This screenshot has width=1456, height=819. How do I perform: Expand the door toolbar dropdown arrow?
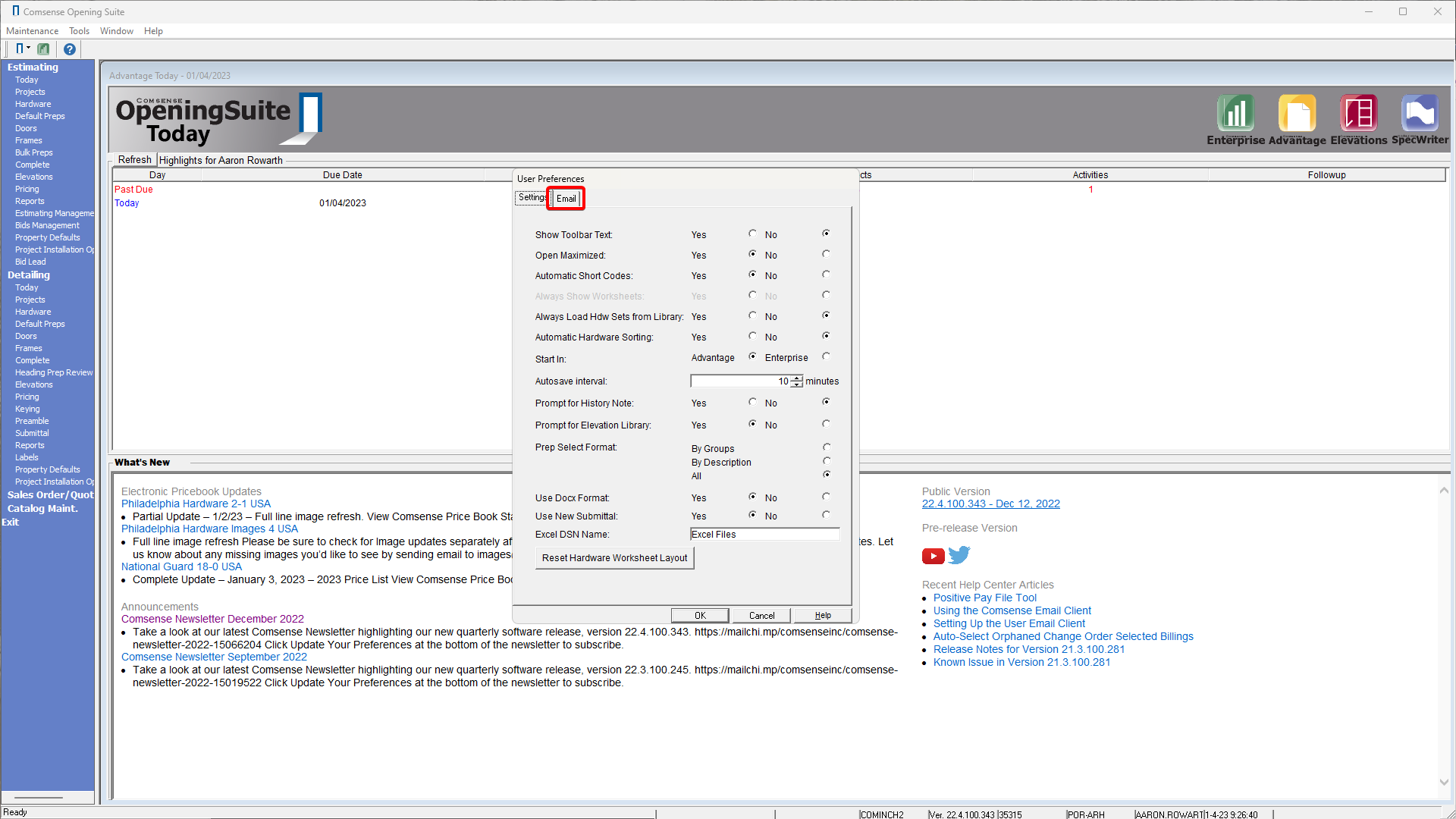pos(29,49)
